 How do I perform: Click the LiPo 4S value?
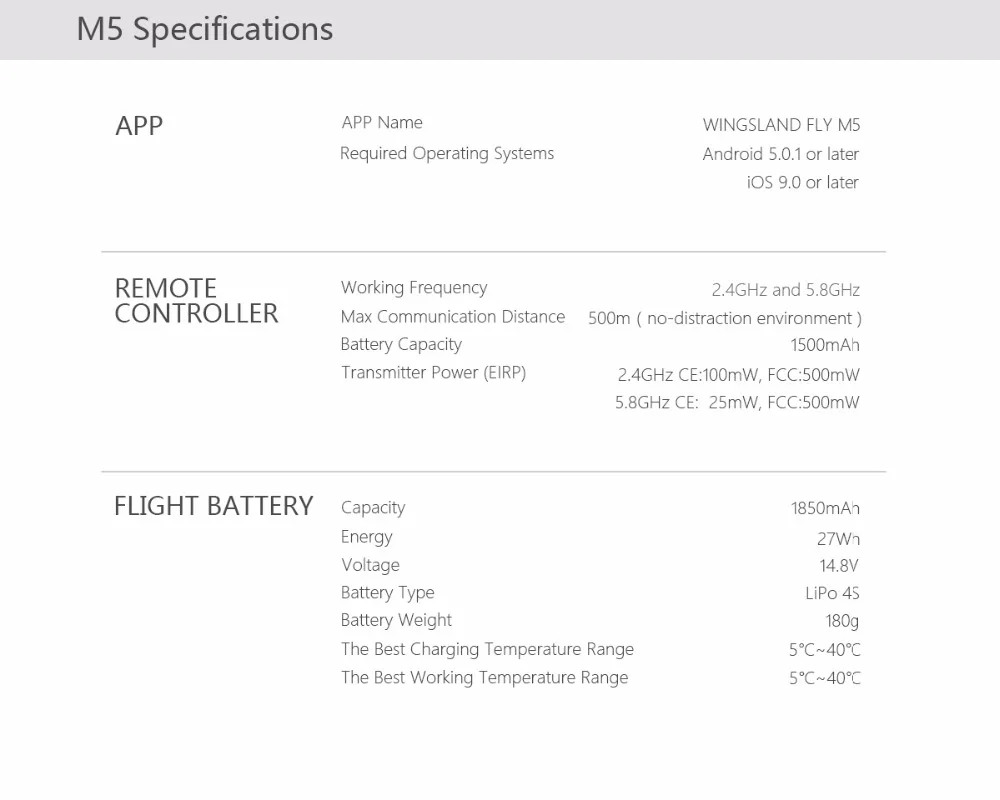pyautogui.click(x=832, y=593)
